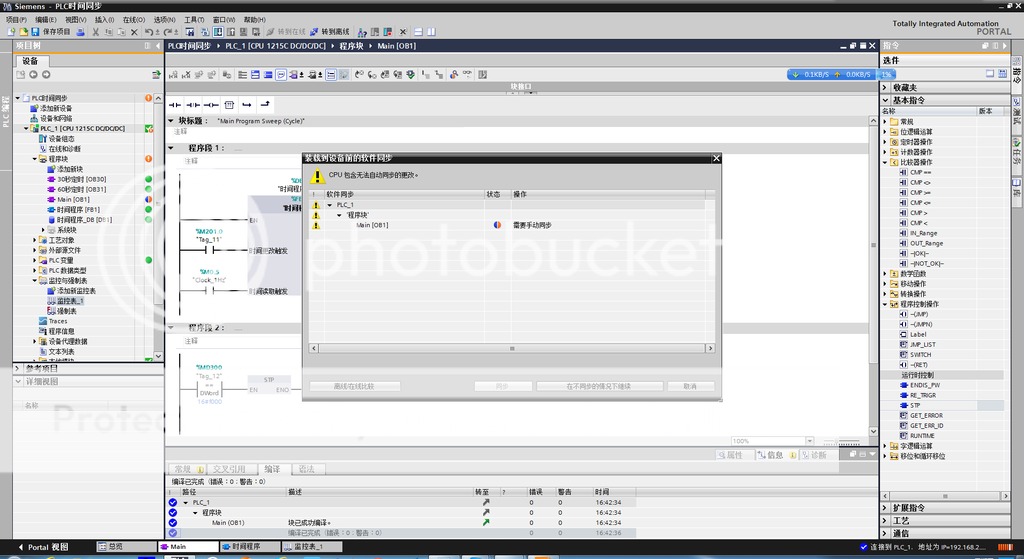1024x559 pixels.
Task: Click the dialog horizontal scrollbar
Action: coord(510,349)
